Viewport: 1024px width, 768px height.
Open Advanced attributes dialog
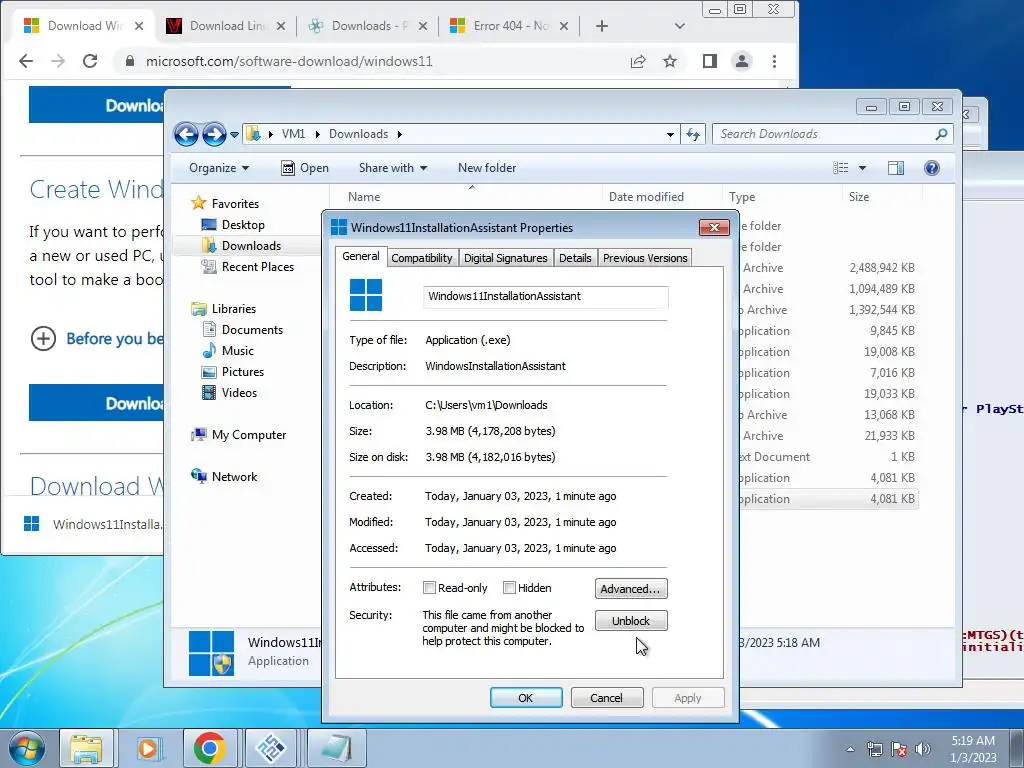click(631, 588)
